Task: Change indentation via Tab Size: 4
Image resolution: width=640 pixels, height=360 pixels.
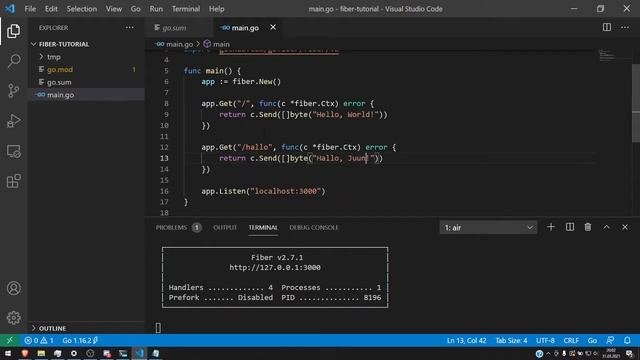Action: point(511,340)
